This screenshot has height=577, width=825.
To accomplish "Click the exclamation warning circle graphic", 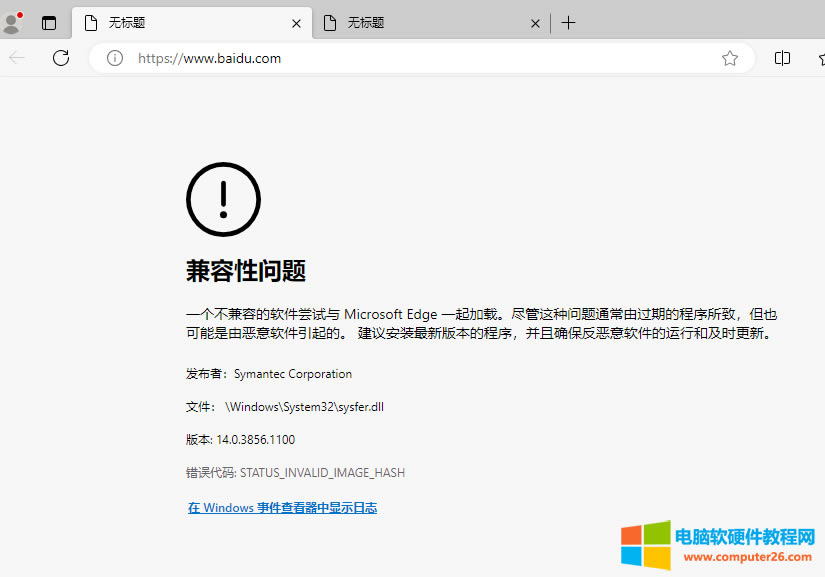I will [x=223, y=199].
